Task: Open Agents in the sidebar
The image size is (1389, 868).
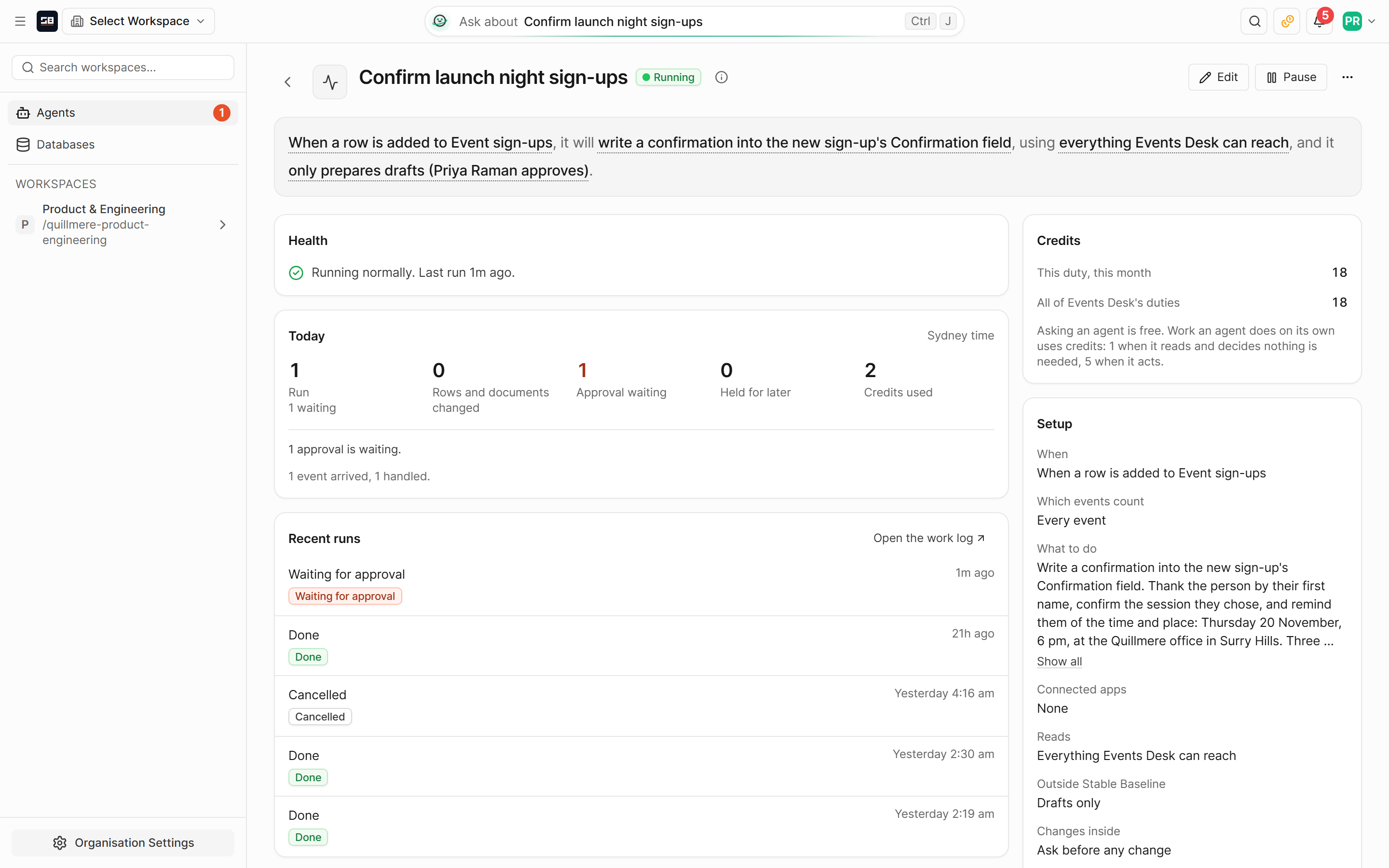Action: coord(123,112)
